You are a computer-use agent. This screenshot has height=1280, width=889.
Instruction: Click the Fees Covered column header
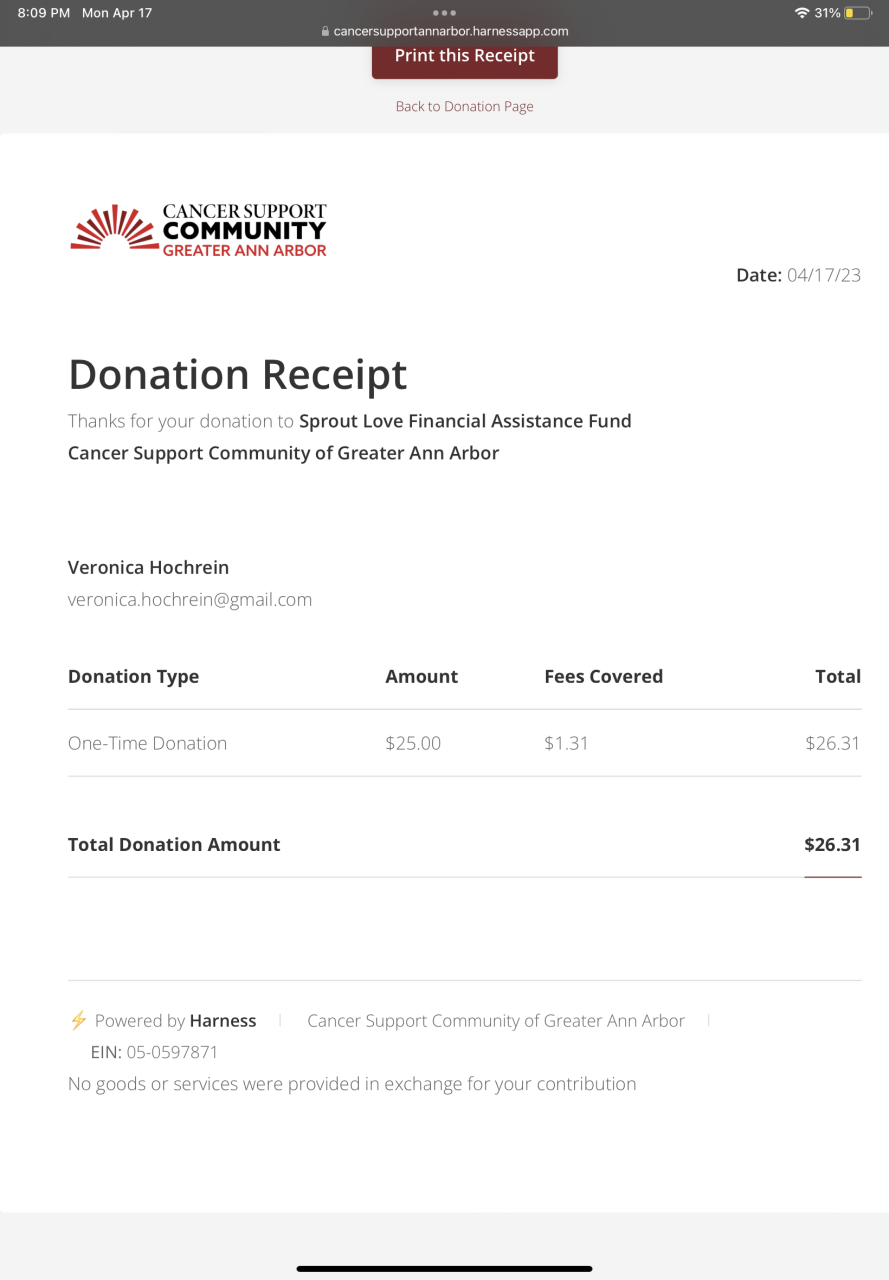point(603,677)
